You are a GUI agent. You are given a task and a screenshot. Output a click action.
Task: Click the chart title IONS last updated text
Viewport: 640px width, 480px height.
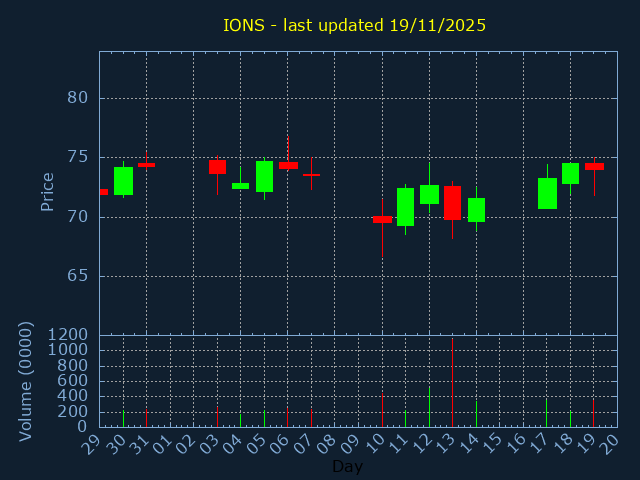pyautogui.click(x=354, y=25)
